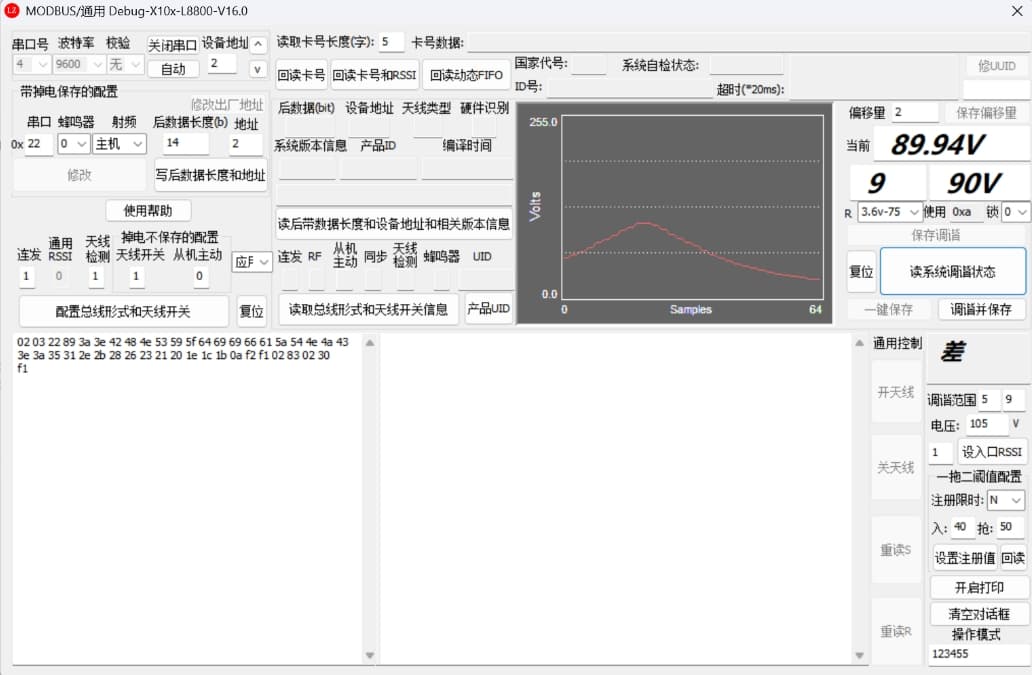Image resolution: width=1032 pixels, height=675 pixels.
Task: Click the 回读 button
Action: [x=1013, y=558]
